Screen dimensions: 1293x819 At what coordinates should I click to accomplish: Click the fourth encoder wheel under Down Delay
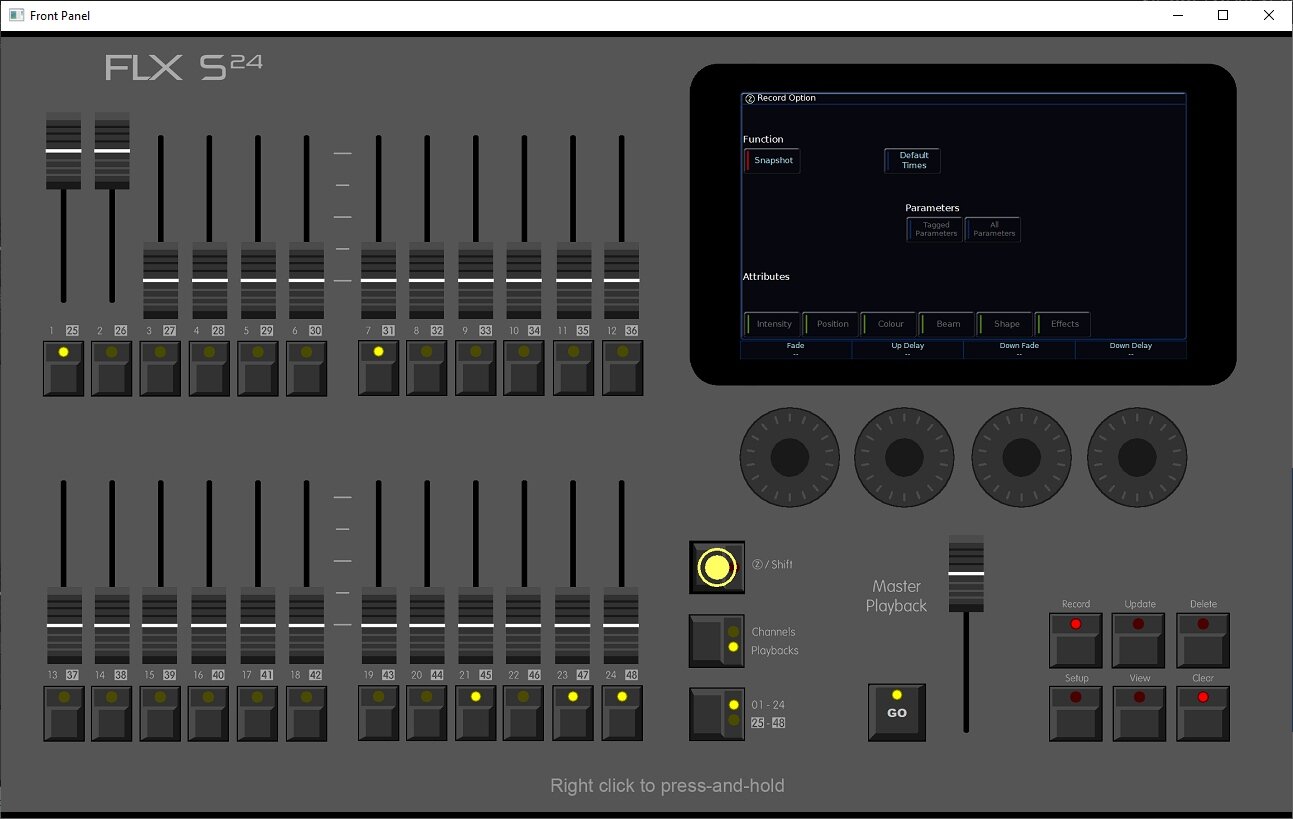(x=1137, y=457)
